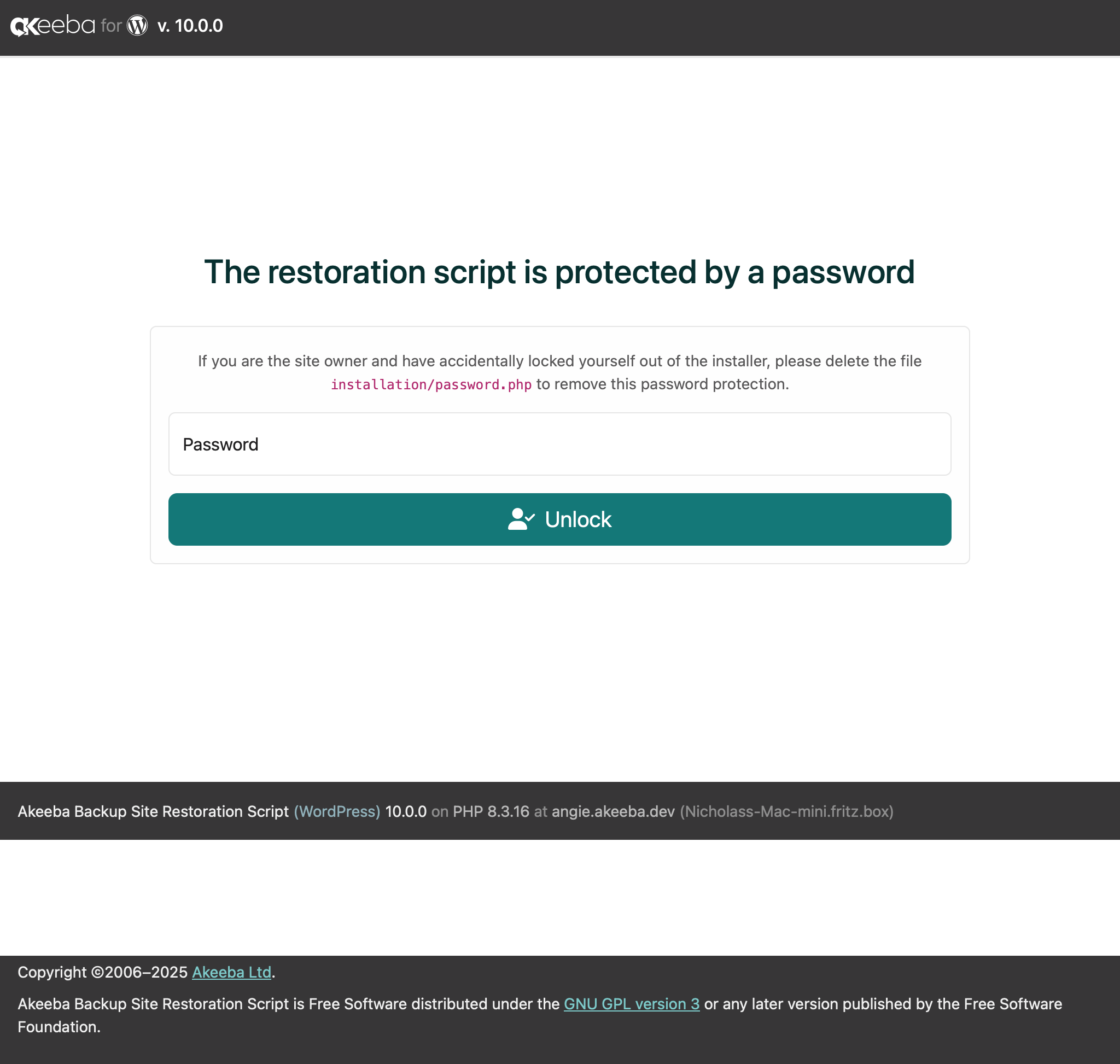This screenshot has width=1120, height=1064.
Task: Click the "Foundation." text in the license line
Action: 59,1027
